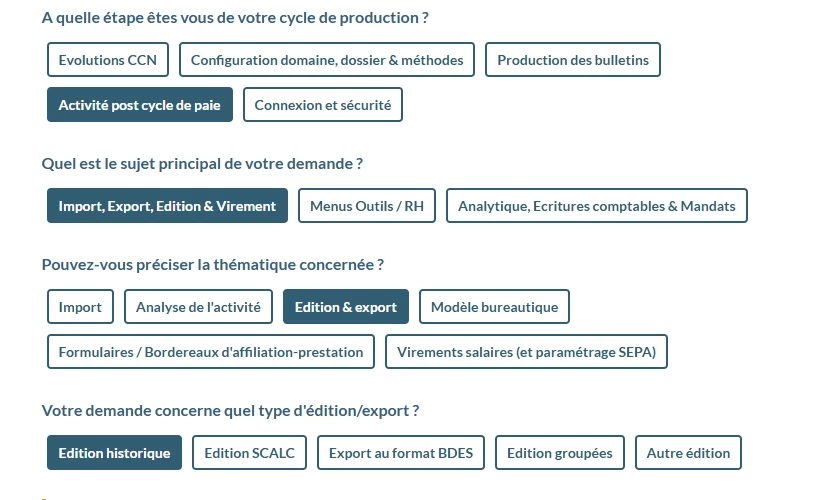Click the Edition historique button
818x500 pixels.
click(114, 453)
